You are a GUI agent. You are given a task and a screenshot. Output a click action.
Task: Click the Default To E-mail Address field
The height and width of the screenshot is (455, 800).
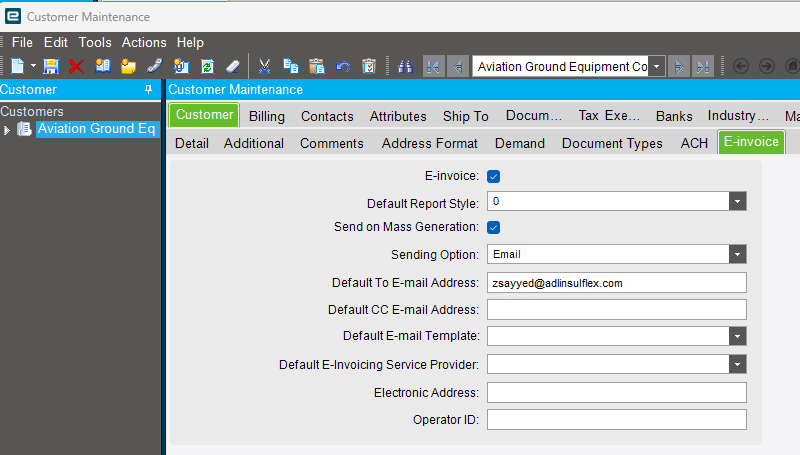pyautogui.click(x=616, y=283)
